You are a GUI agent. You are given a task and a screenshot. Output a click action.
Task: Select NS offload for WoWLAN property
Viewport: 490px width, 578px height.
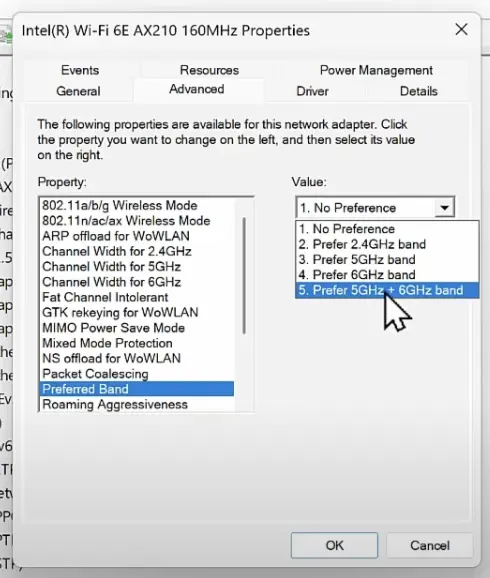[x=136, y=358]
